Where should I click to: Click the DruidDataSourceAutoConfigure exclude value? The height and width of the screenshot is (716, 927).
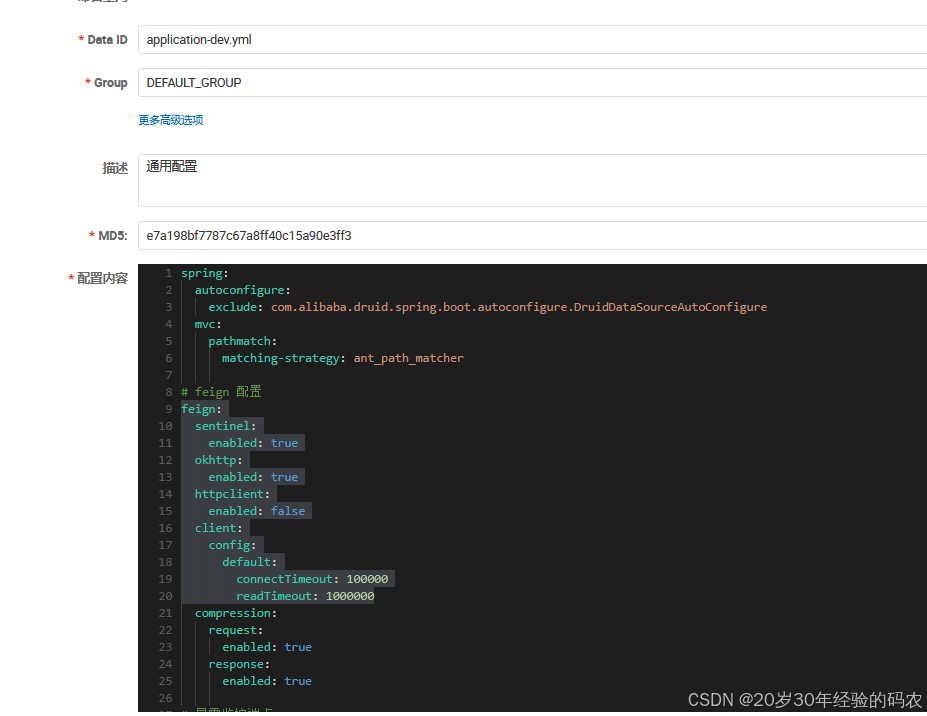[519, 307]
